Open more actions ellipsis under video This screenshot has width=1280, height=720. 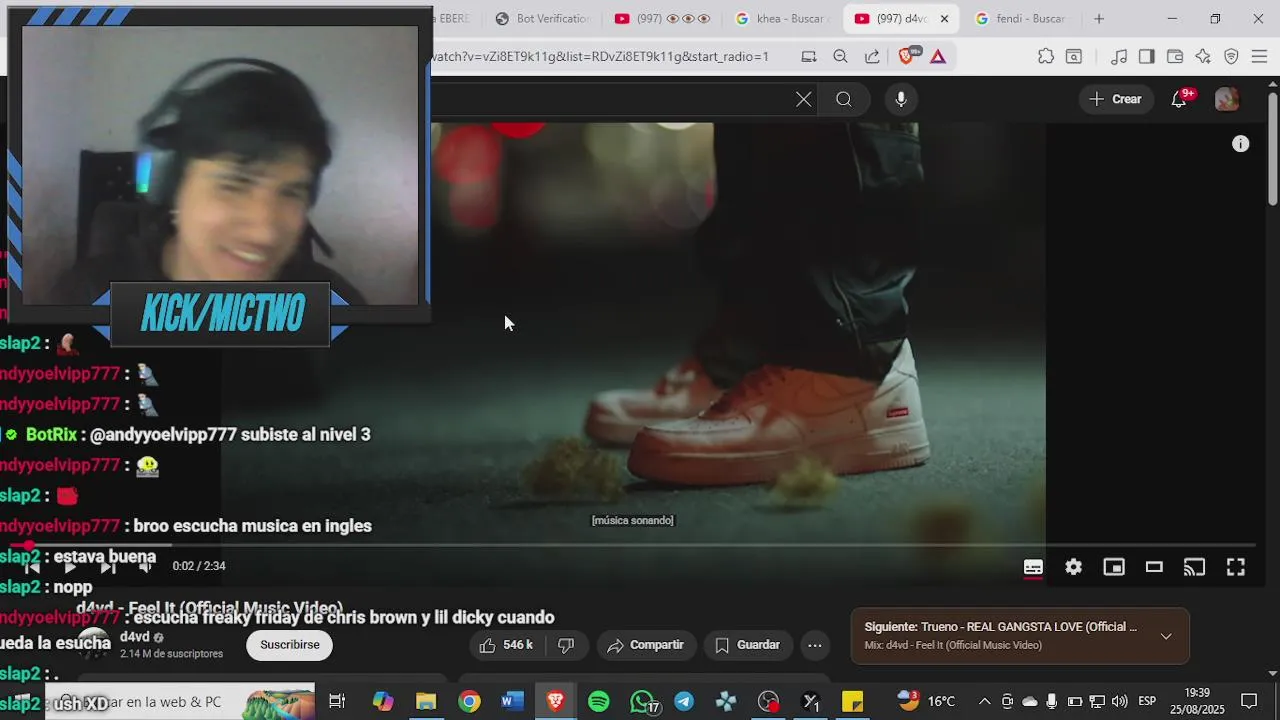815,645
